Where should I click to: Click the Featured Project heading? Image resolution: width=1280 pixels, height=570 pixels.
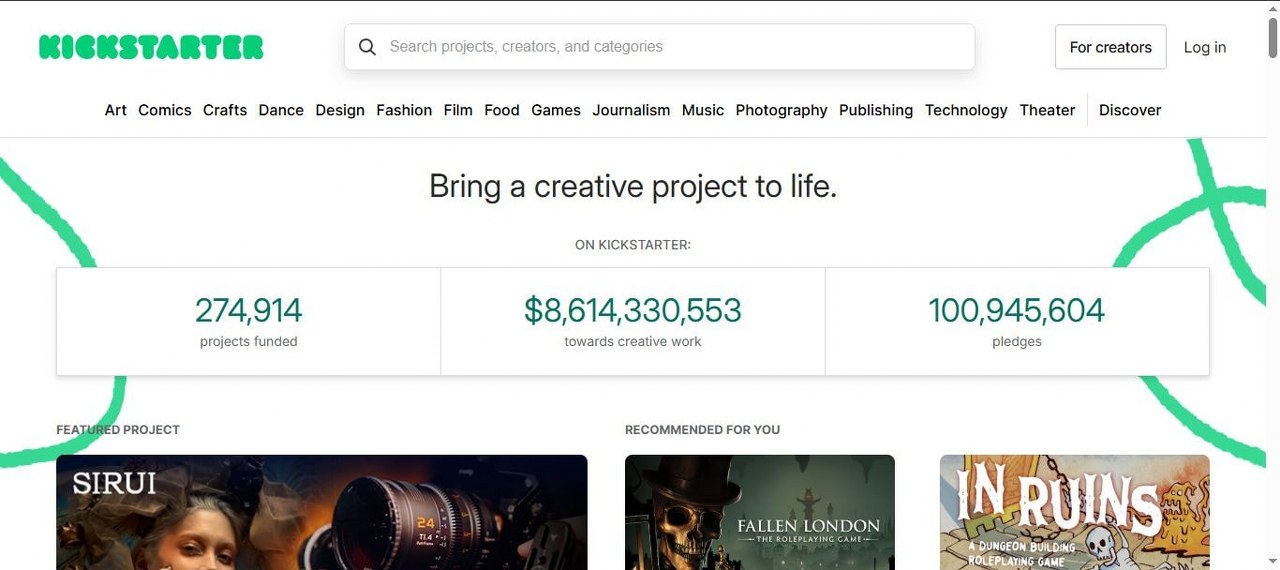click(x=118, y=430)
